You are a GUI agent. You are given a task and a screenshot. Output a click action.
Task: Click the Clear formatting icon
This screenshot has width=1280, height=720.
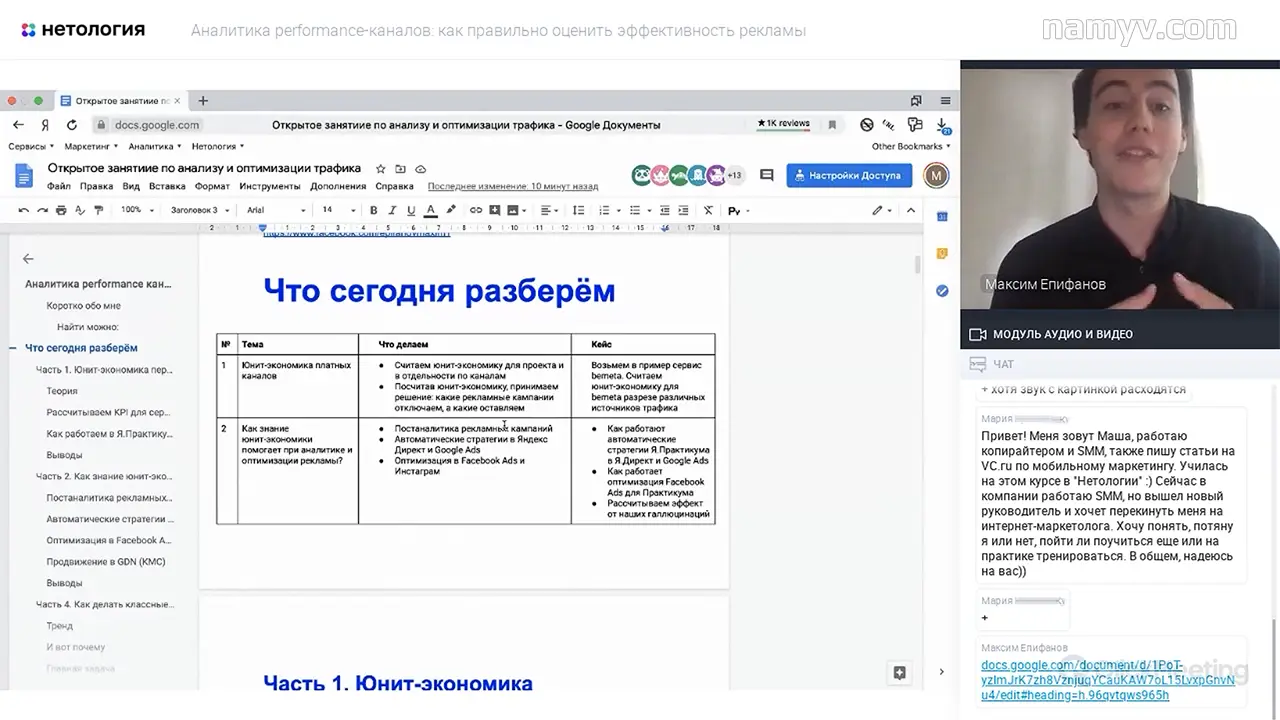[x=709, y=210]
